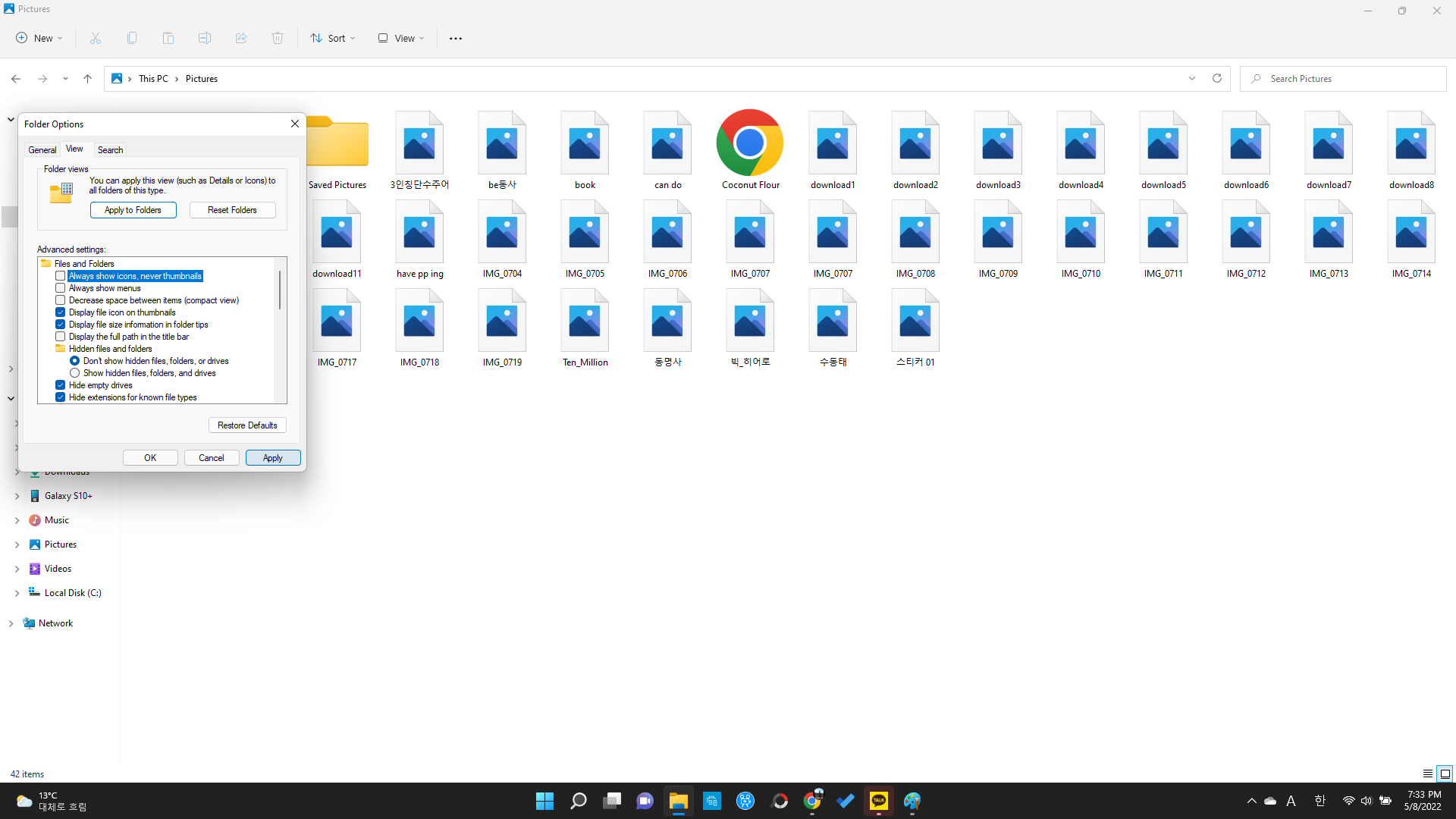Click the Advanced settings list scrollbar
Viewport: 1456px width, 819px height.
tap(280, 291)
